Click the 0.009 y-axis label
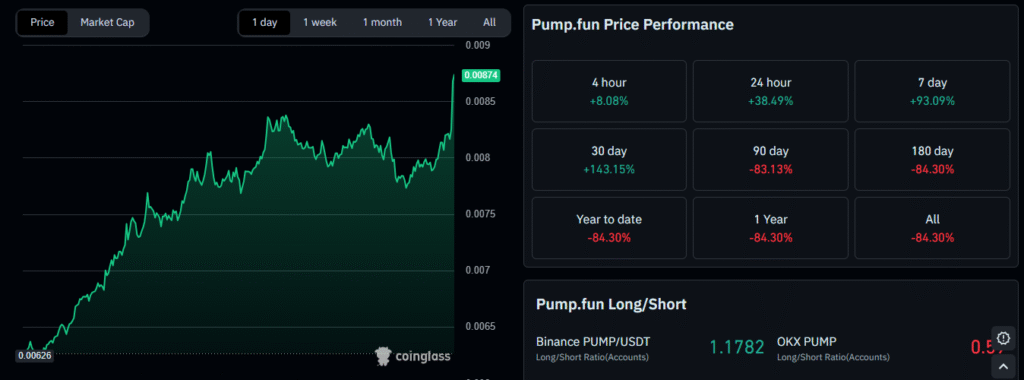Image resolution: width=1024 pixels, height=380 pixels. [x=477, y=45]
